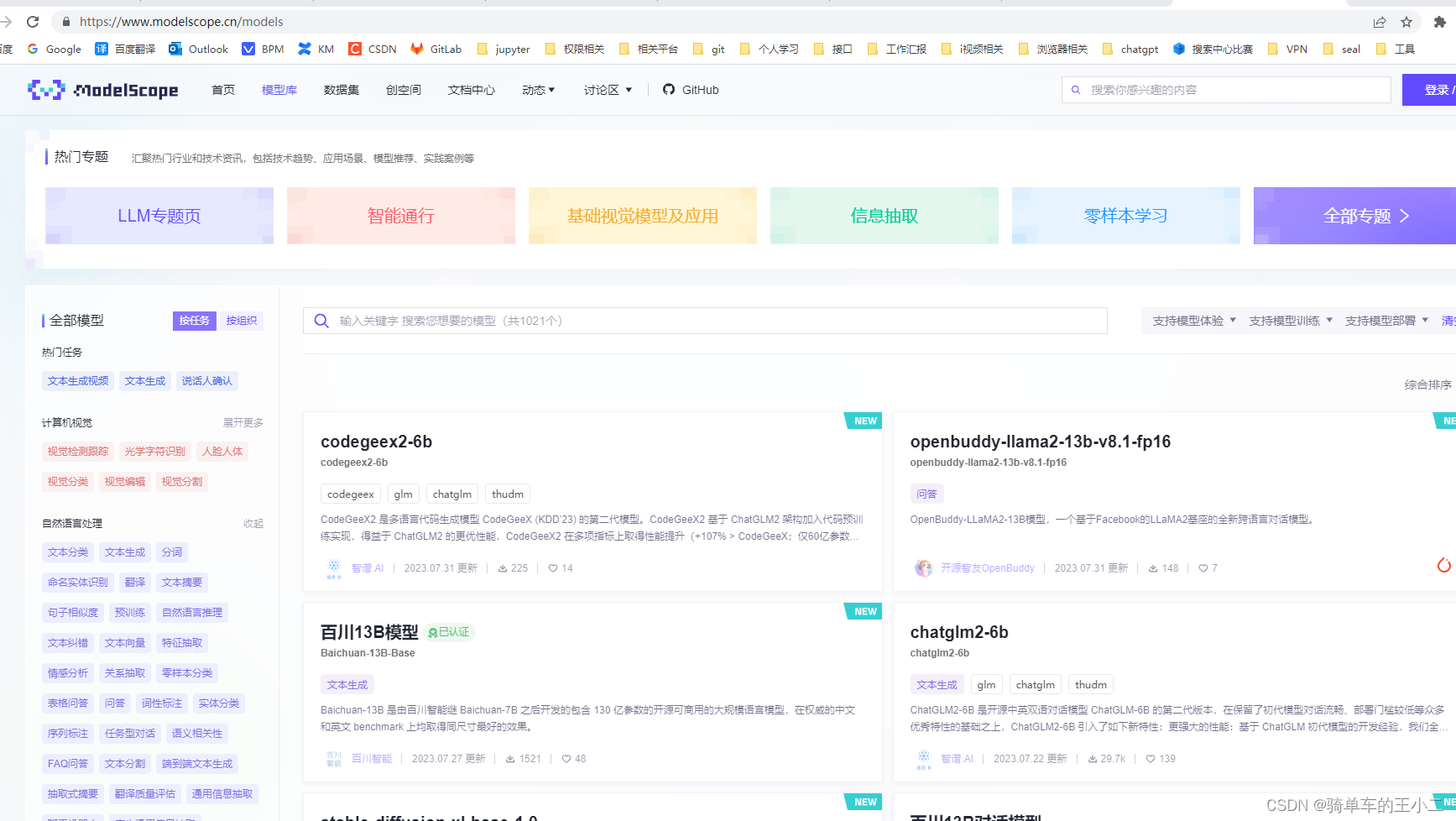Expand the 讨论区 navigation dropdown
This screenshot has height=821, width=1456.
pyautogui.click(x=608, y=90)
